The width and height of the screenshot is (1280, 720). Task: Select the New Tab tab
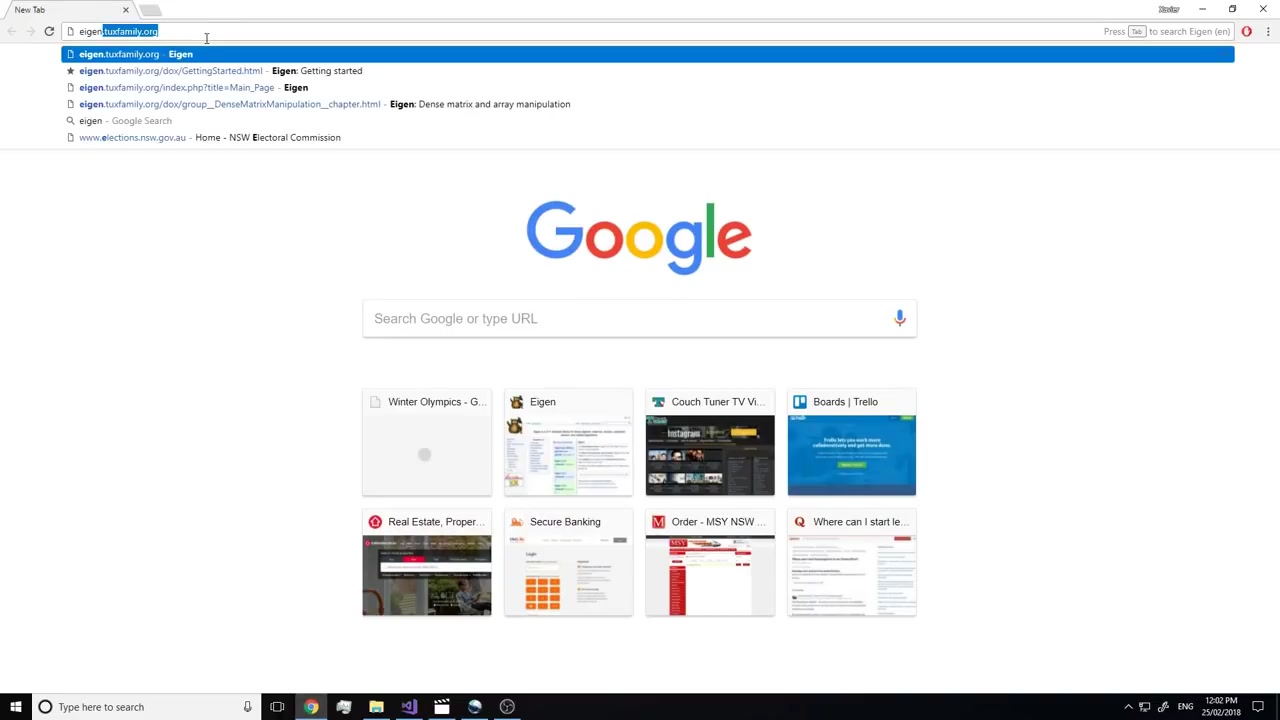click(x=65, y=10)
